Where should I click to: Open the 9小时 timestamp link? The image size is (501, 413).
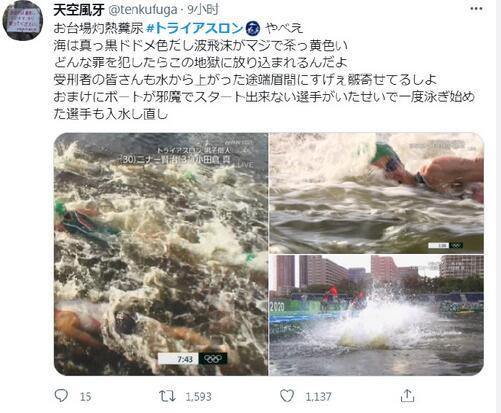[203, 10]
